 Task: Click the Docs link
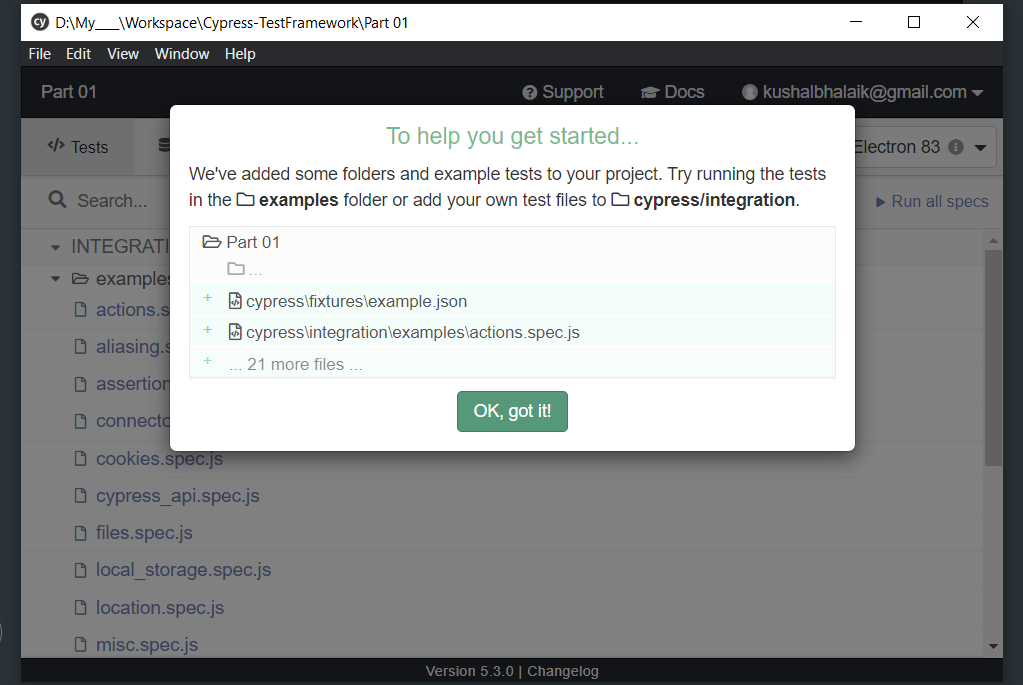[672, 92]
